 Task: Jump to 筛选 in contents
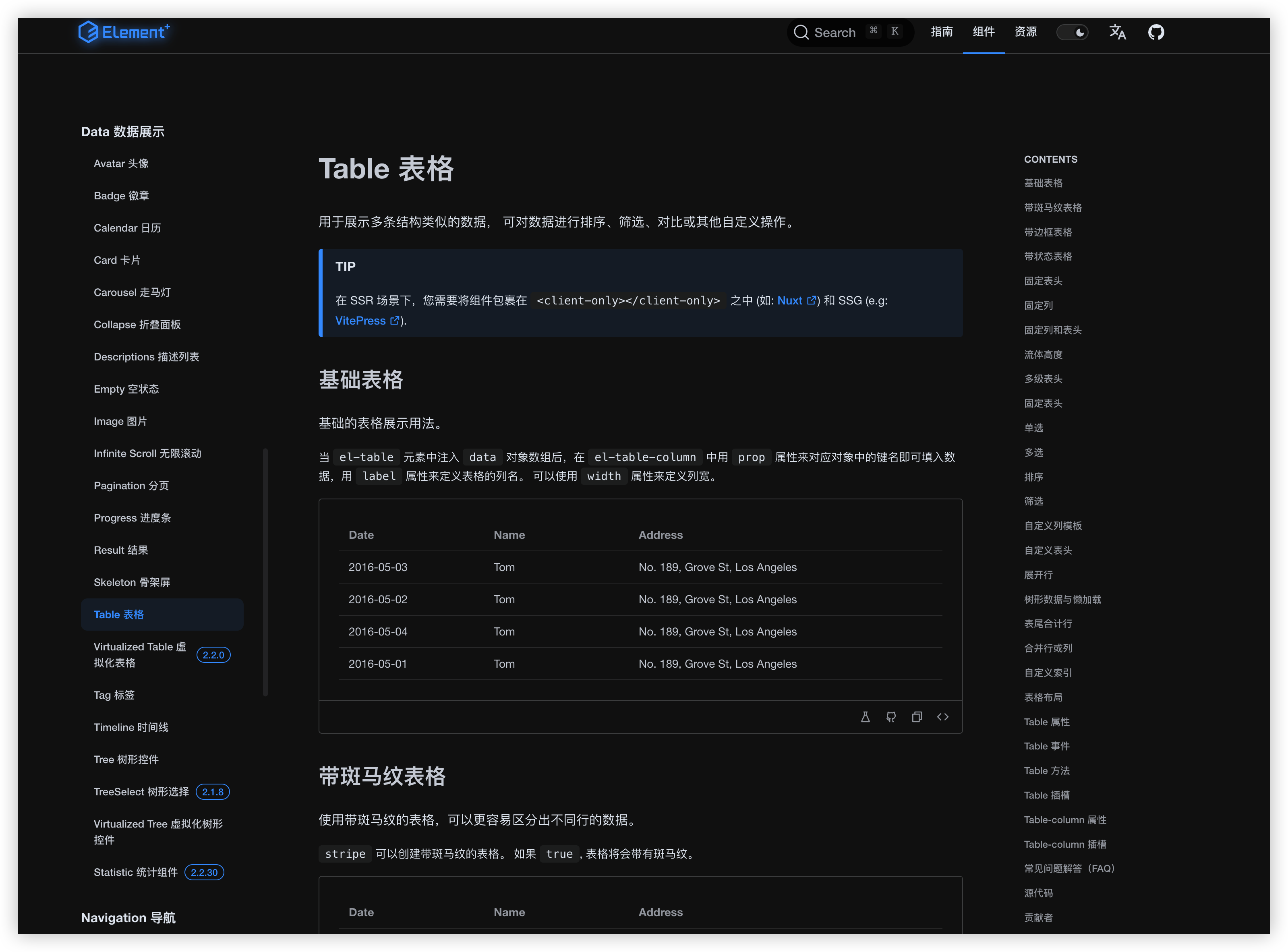pyautogui.click(x=1033, y=501)
